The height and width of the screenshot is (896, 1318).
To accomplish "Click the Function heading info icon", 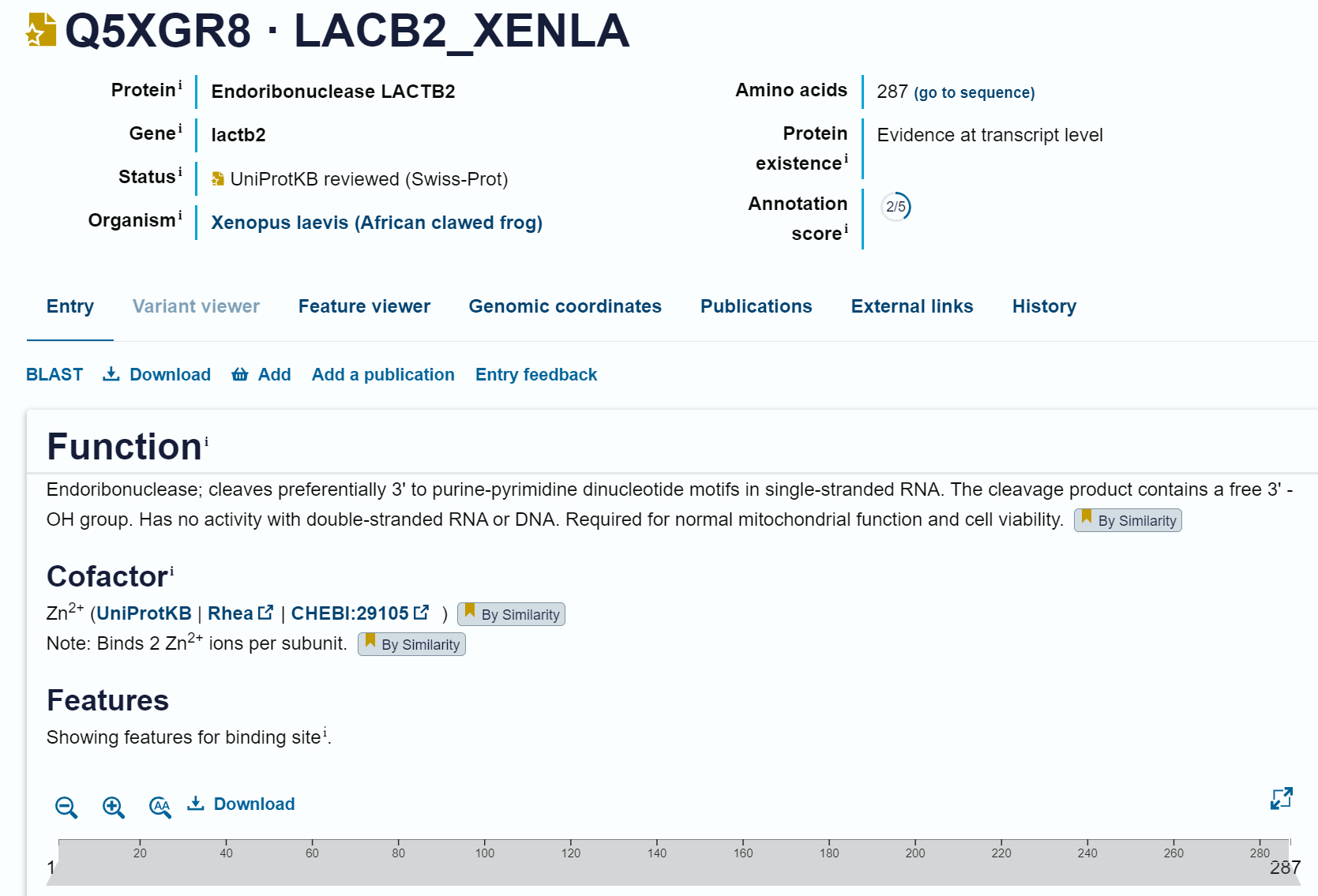I will coord(207,441).
